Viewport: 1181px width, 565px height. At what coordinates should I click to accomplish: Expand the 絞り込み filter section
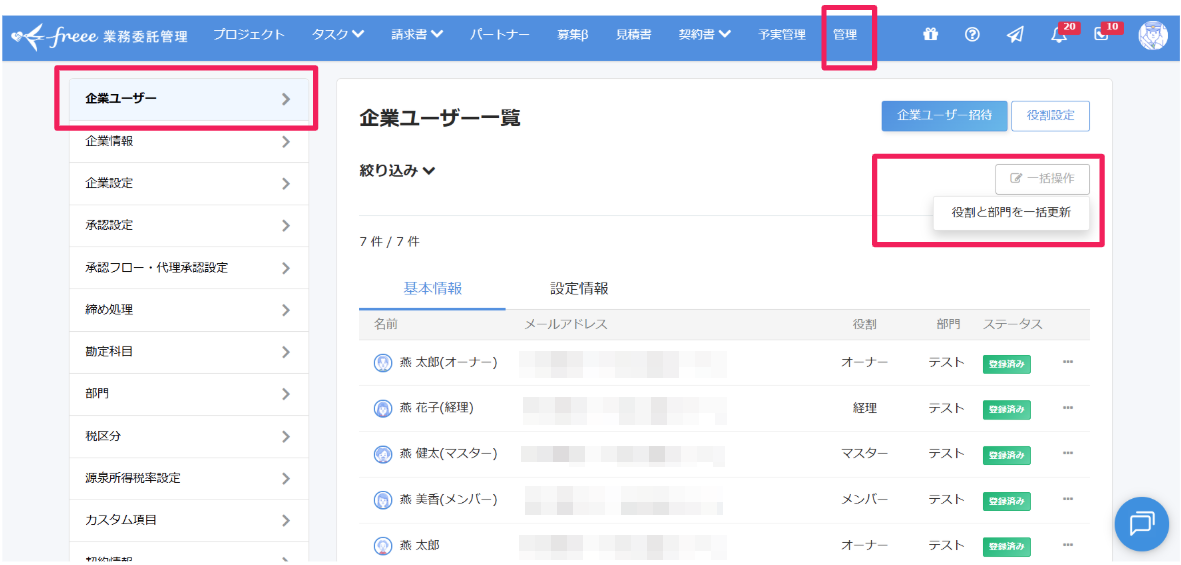pyautogui.click(x=398, y=171)
